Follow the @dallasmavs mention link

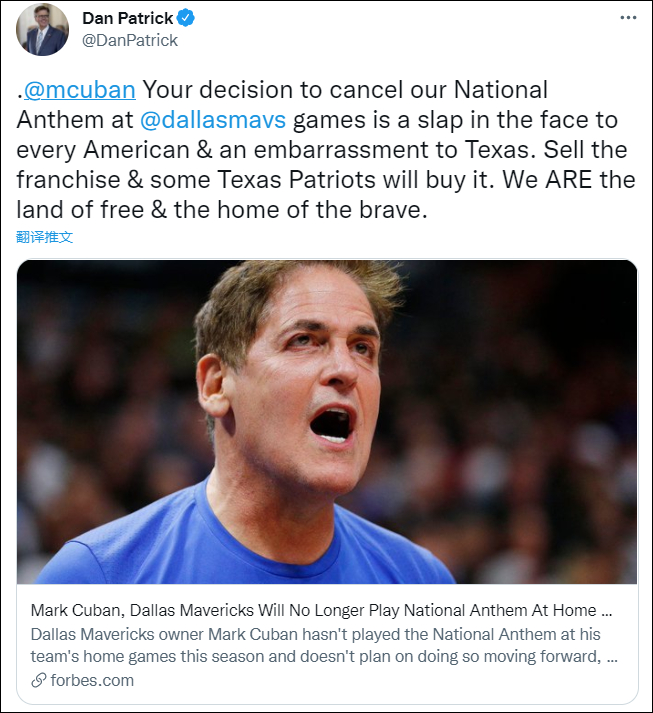pyautogui.click(x=212, y=121)
